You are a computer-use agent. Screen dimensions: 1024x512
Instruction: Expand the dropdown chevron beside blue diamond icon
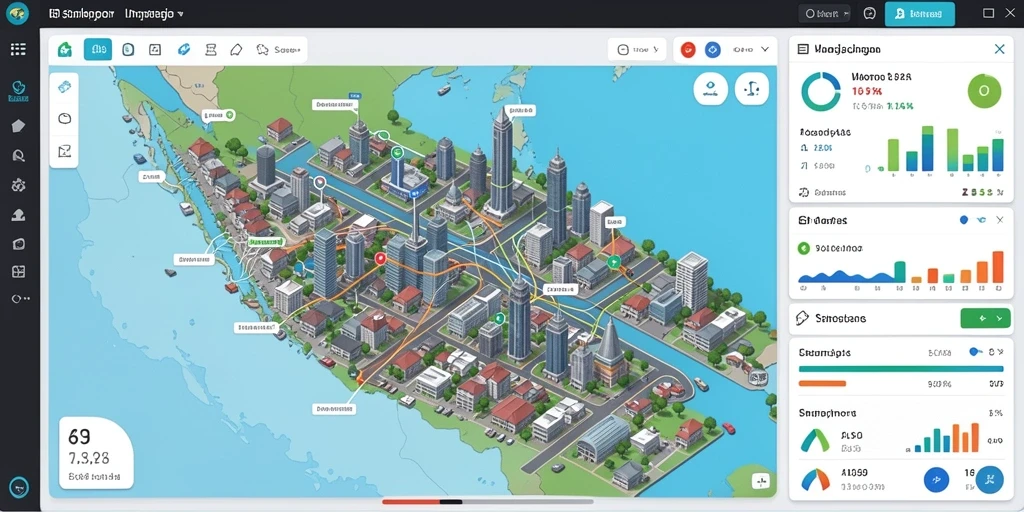pos(765,50)
